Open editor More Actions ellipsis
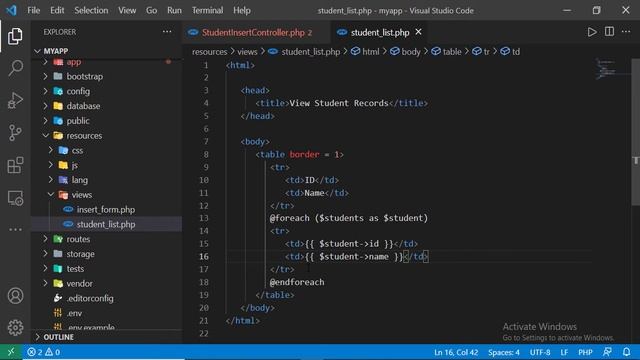 [626, 32]
